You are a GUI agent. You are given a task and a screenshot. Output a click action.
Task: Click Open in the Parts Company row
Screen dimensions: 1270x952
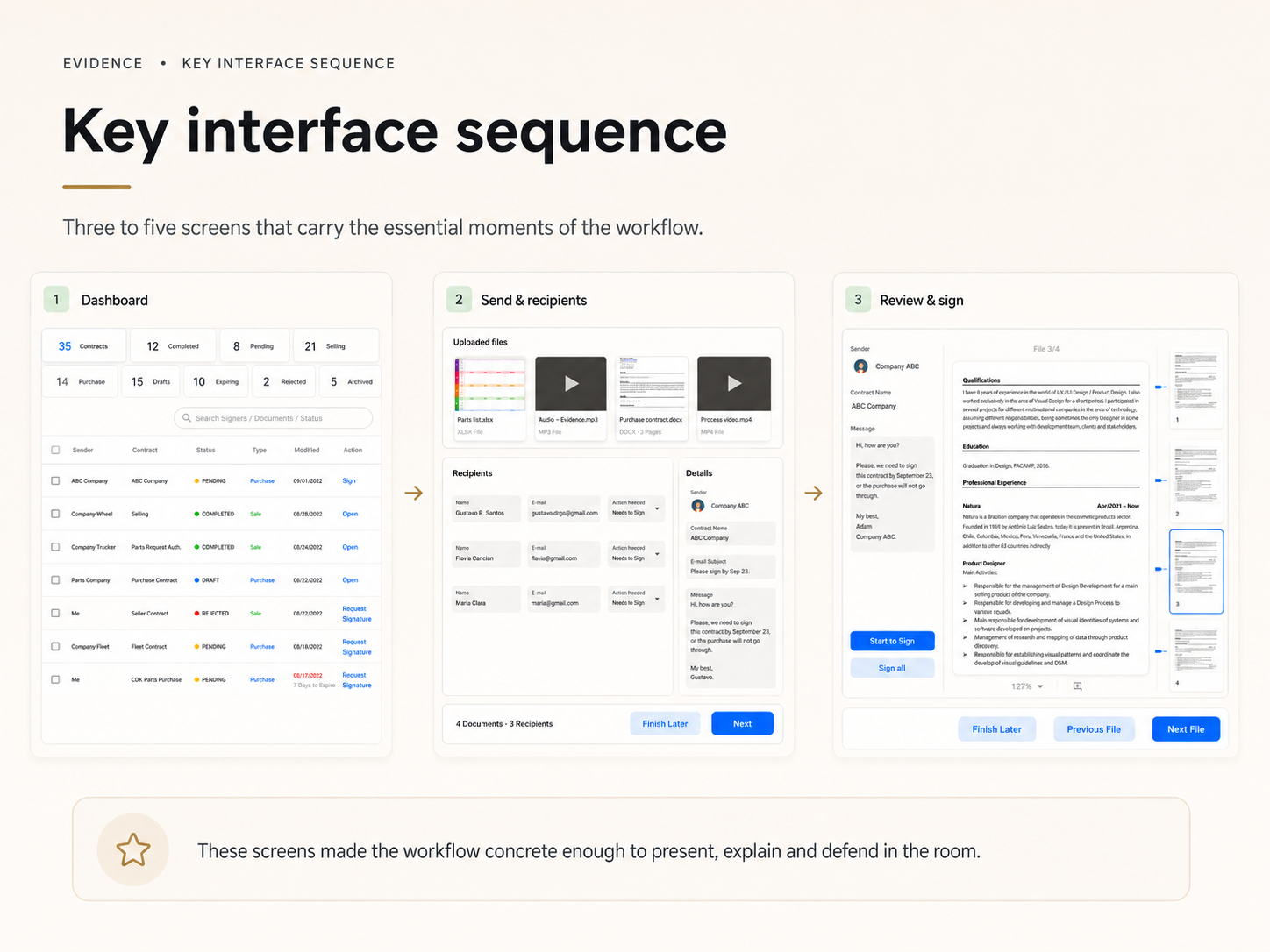350,580
